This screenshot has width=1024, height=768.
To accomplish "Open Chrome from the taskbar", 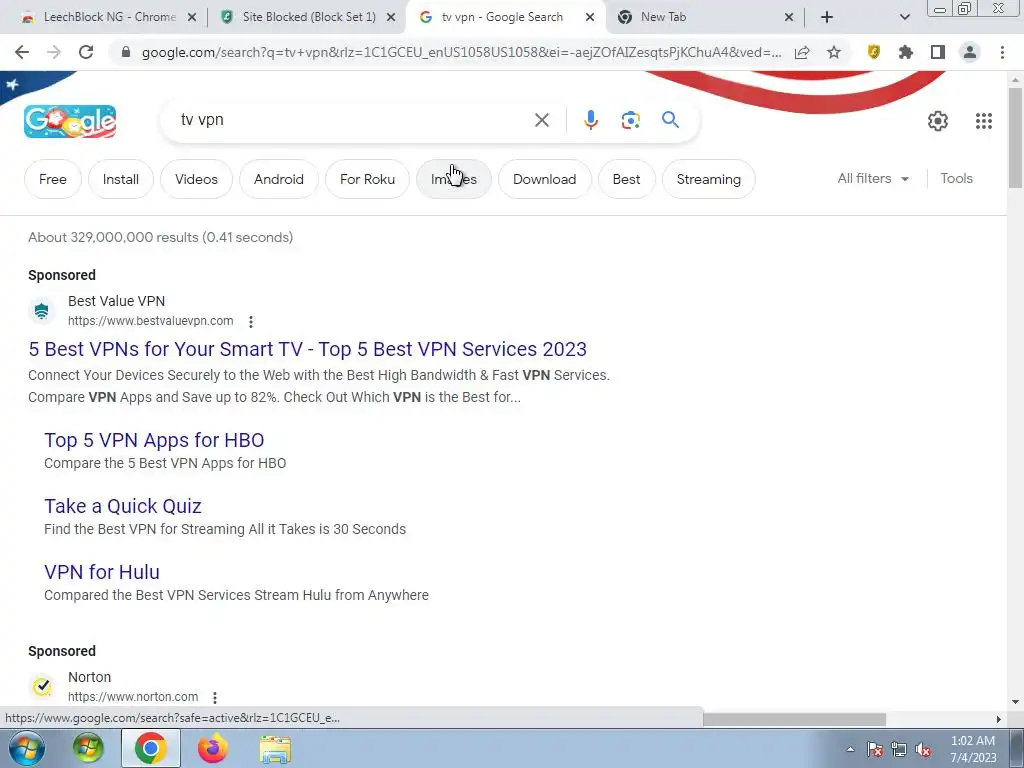I will pos(150,749).
